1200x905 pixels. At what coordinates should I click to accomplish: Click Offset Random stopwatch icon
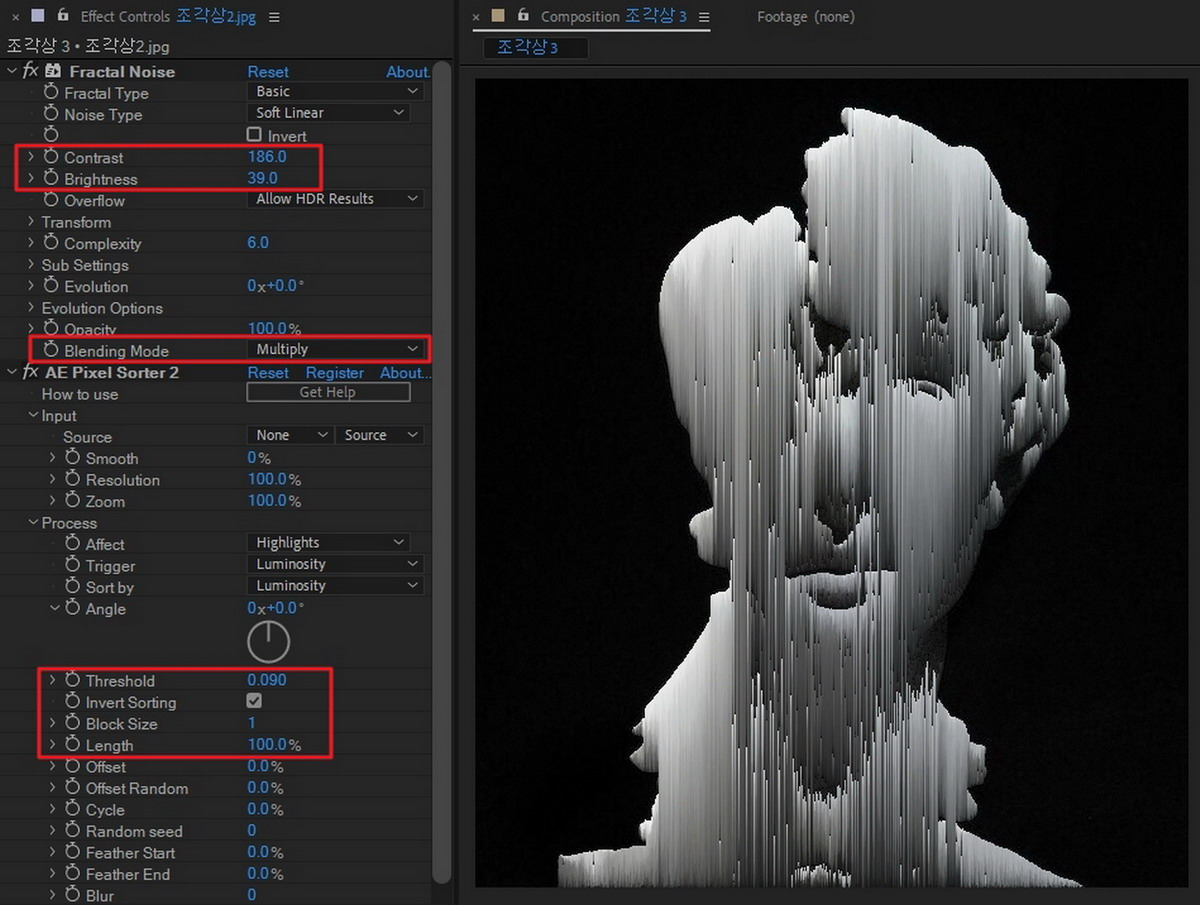coord(72,788)
